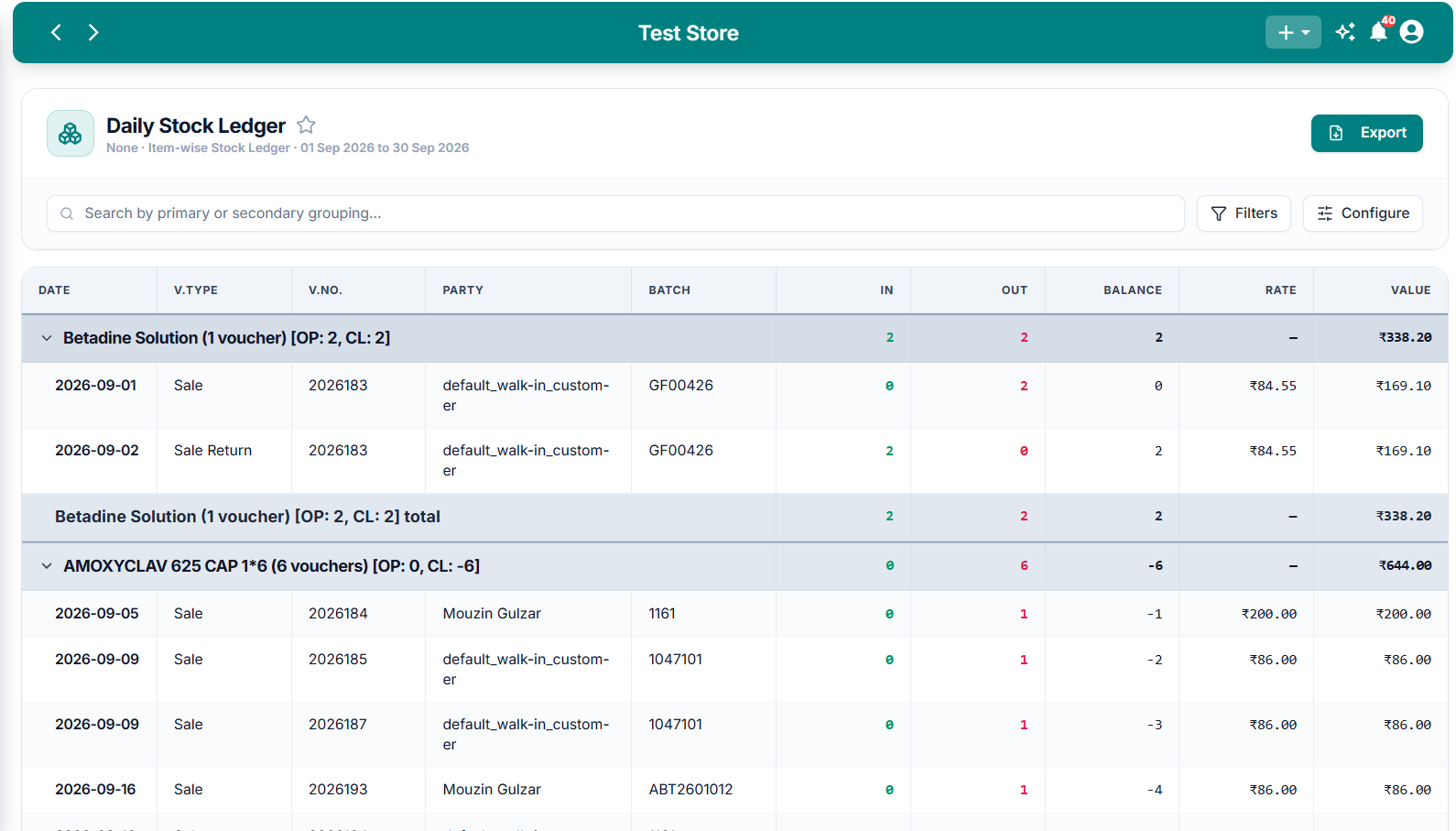The width and height of the screenshot is (1456, 831).
Task: Go forward with the right arrow
Action: click(93, 33)
